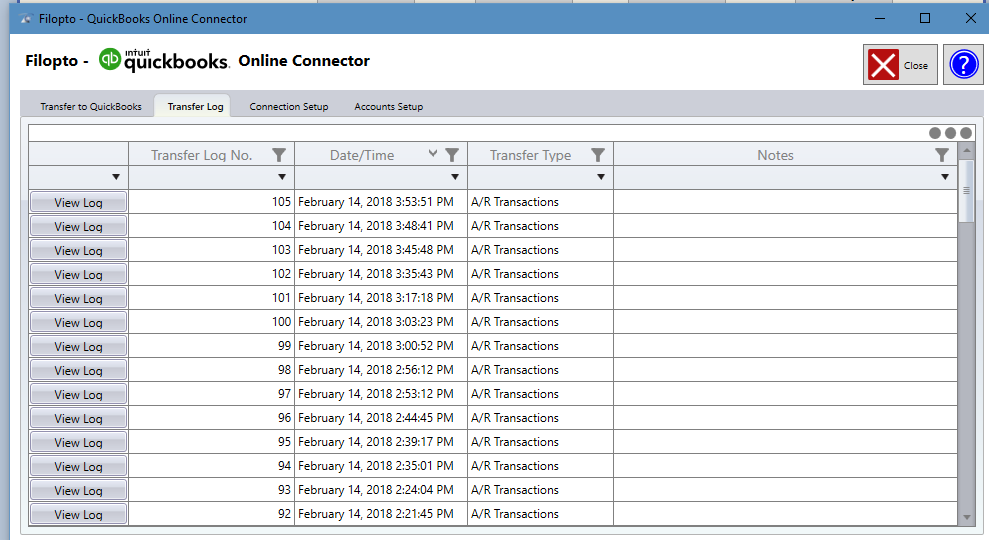View Log for transfer 104

[78, 226]
